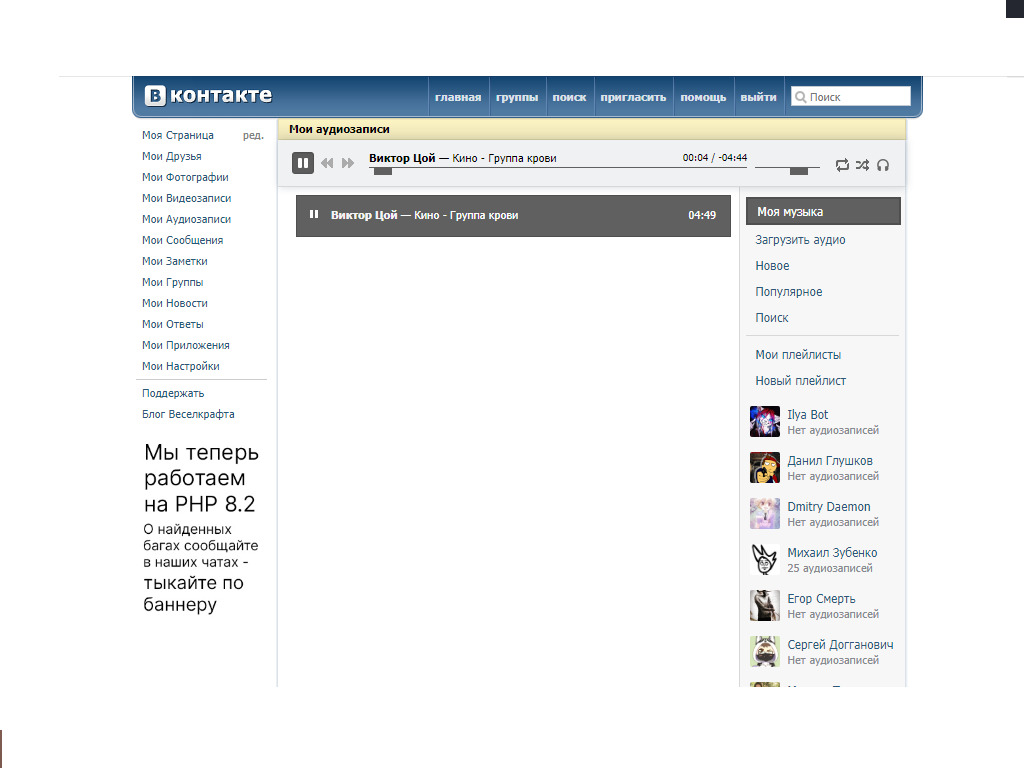Viewport: 1024px width, 768px height.
Task: Open Данил Глушков name link
Action: tap(829, 460)
